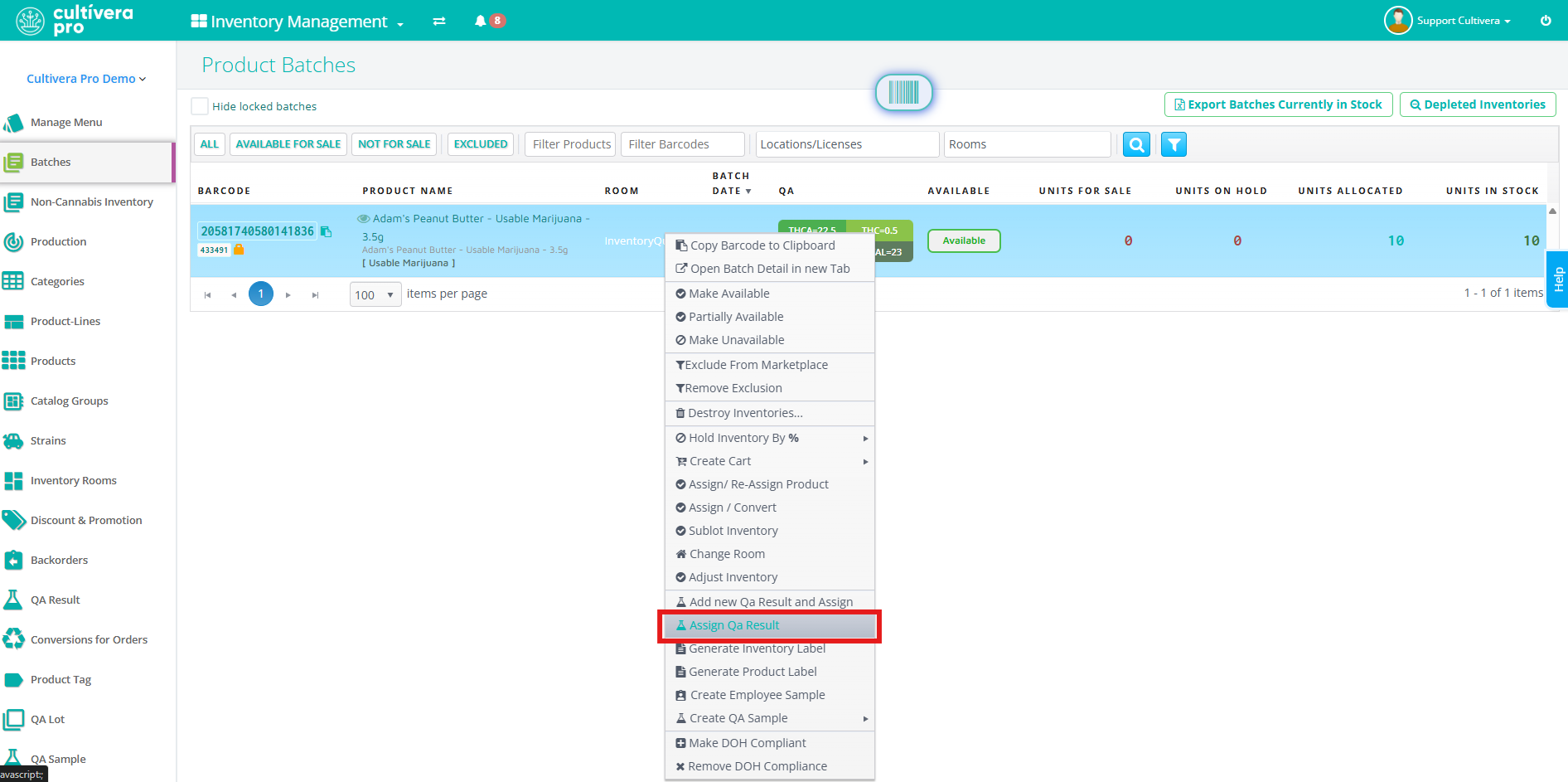This screenshot has width=1568, height=782.
Task: Go to pagination page 1
Action: click(261, 294)
